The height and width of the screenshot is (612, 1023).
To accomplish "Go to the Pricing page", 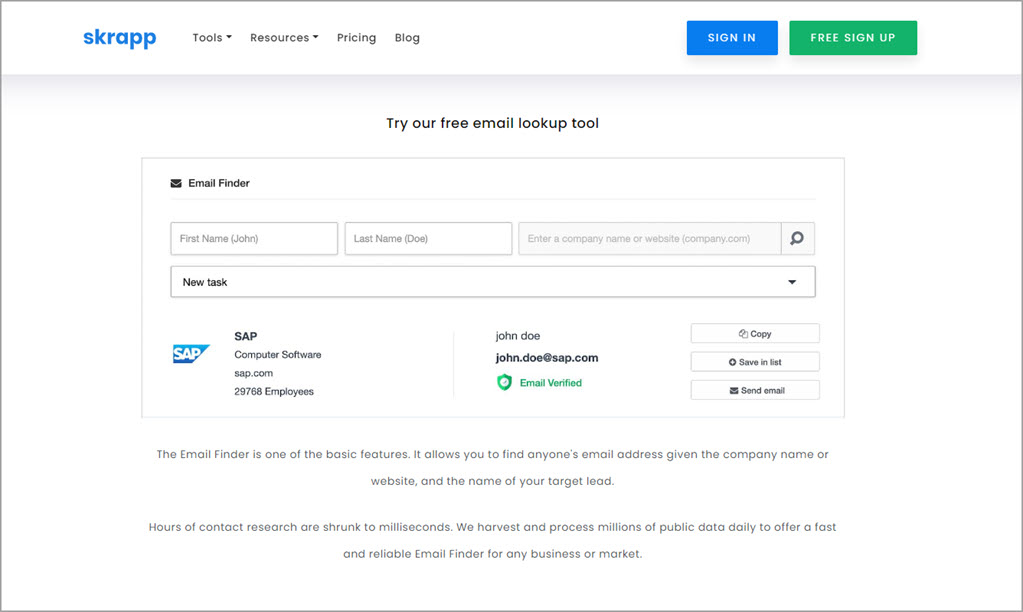I will pos(356,38).
